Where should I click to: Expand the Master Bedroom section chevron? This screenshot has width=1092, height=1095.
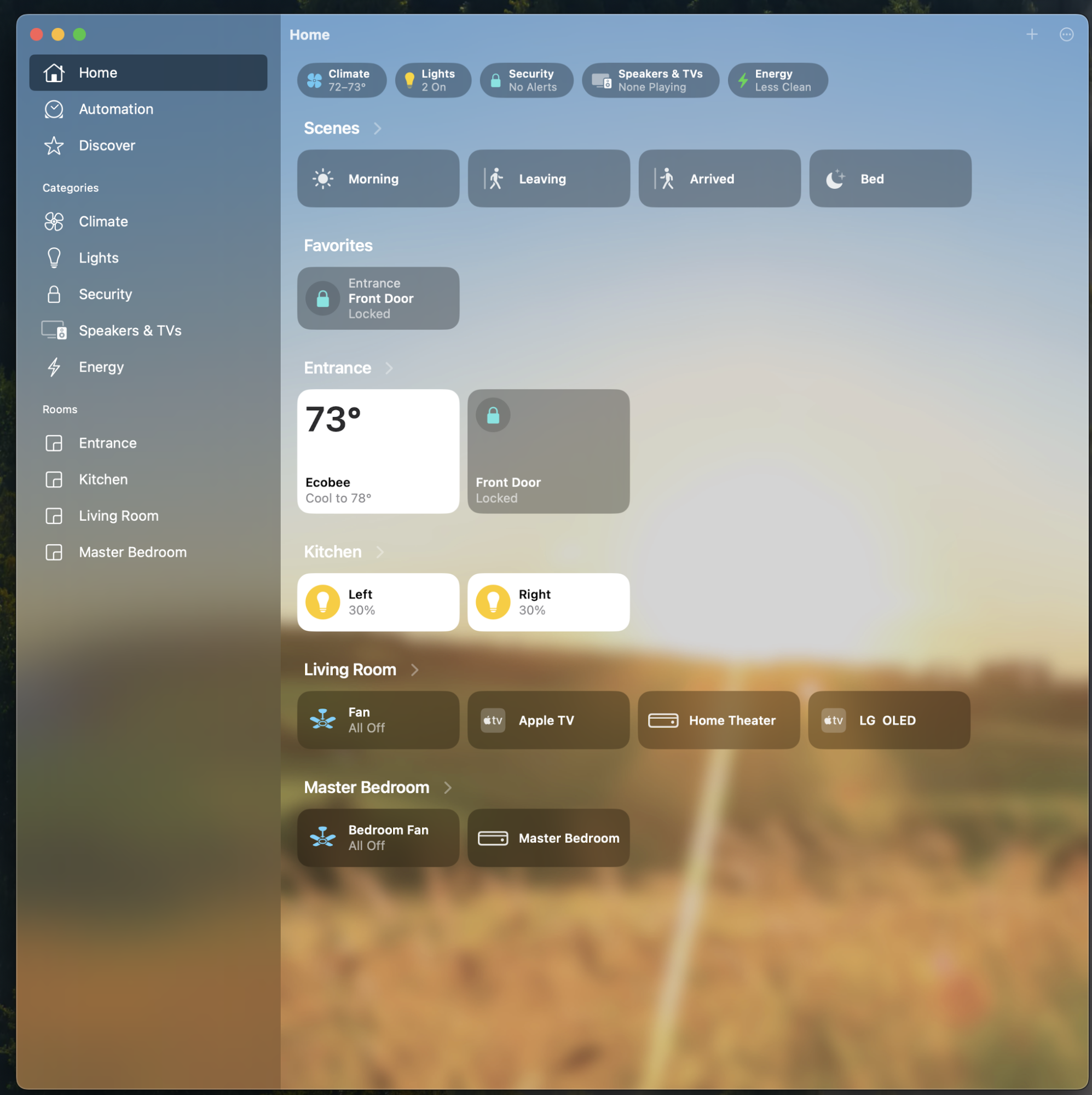pos(448,787)
